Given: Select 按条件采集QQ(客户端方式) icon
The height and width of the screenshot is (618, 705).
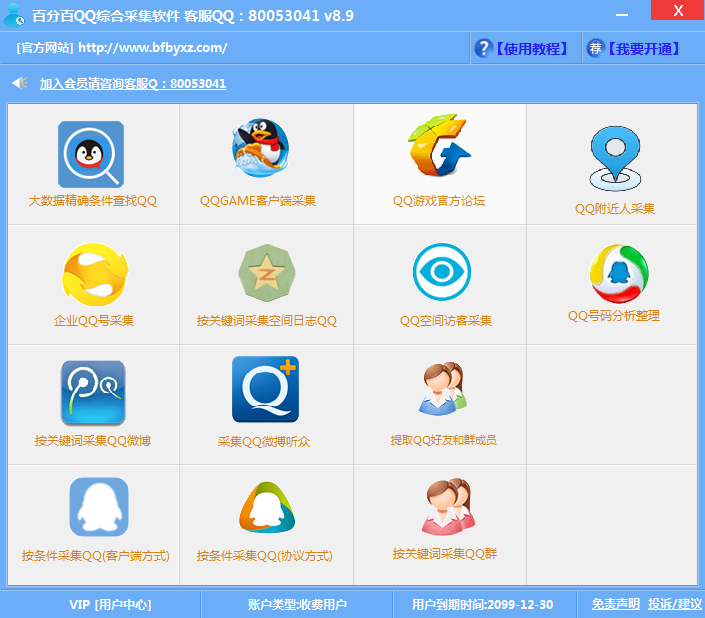Looking at the screenshot, I should coord(98,507).
